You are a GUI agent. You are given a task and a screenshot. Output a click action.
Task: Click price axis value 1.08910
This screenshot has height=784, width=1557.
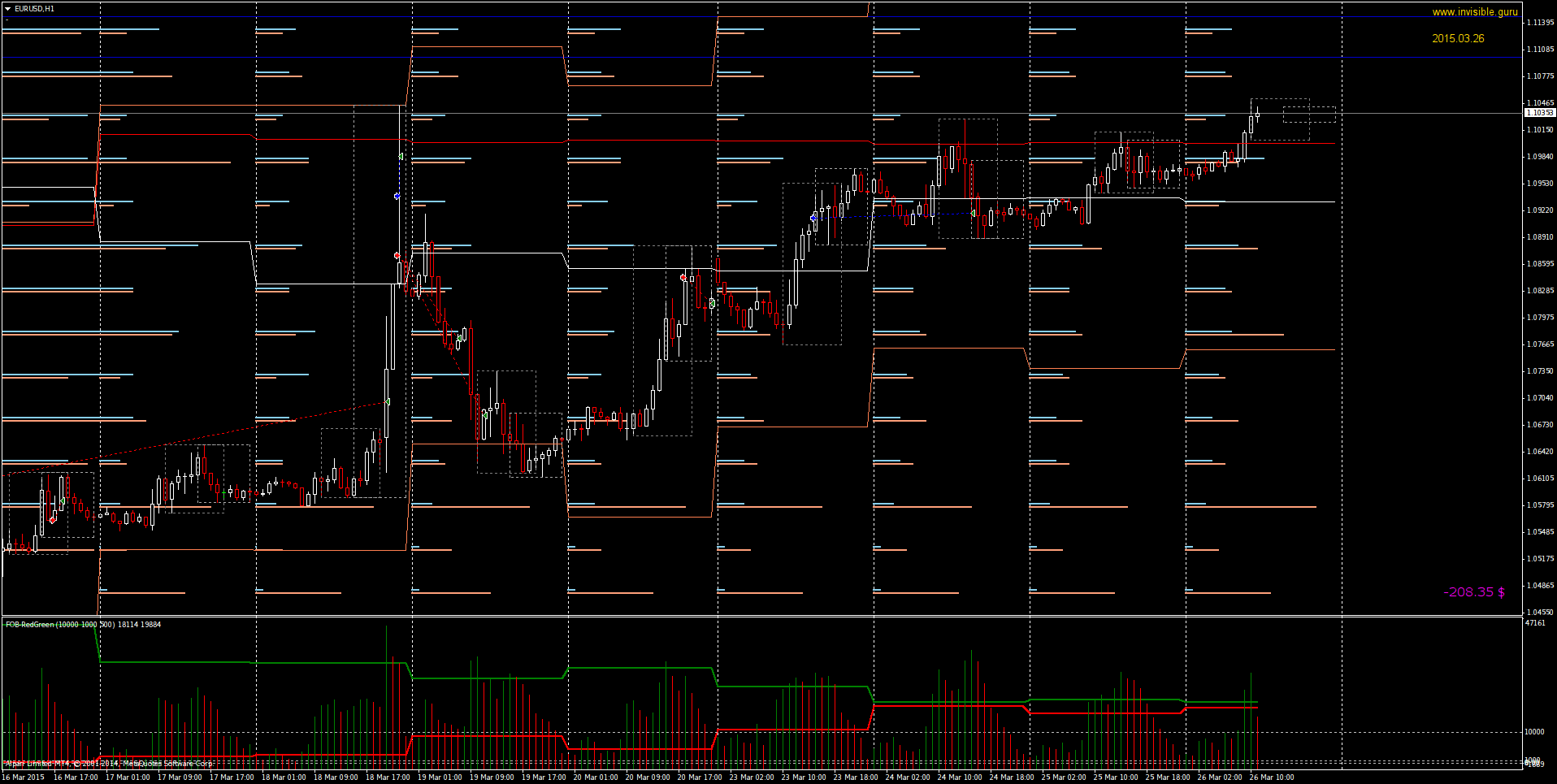[x=1540, y=237]
